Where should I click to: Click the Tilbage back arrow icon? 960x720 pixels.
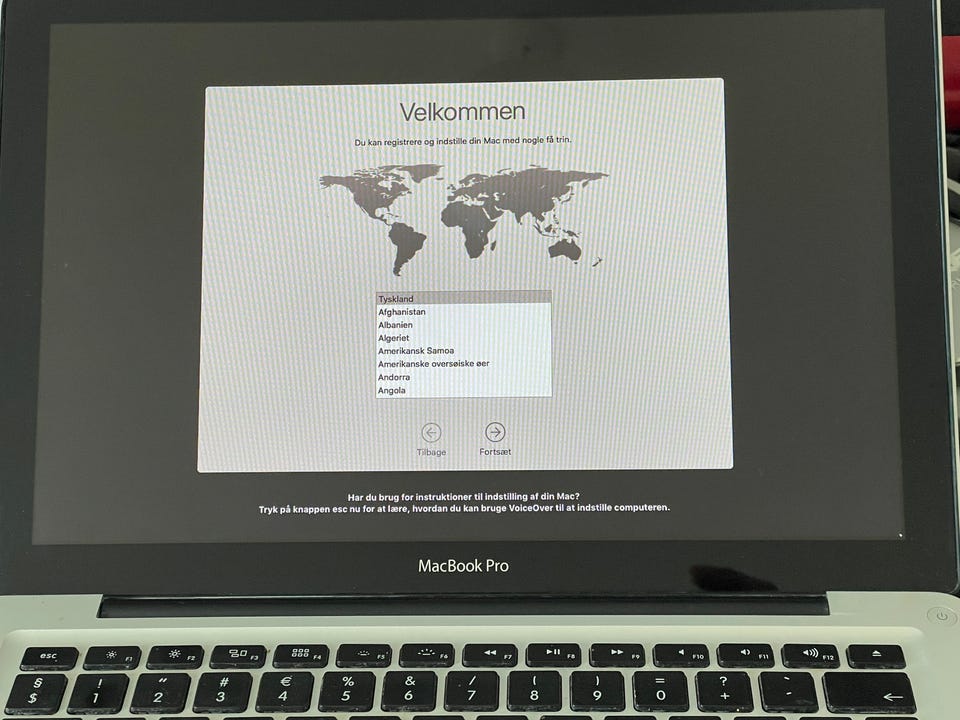[x=431, y=433]
